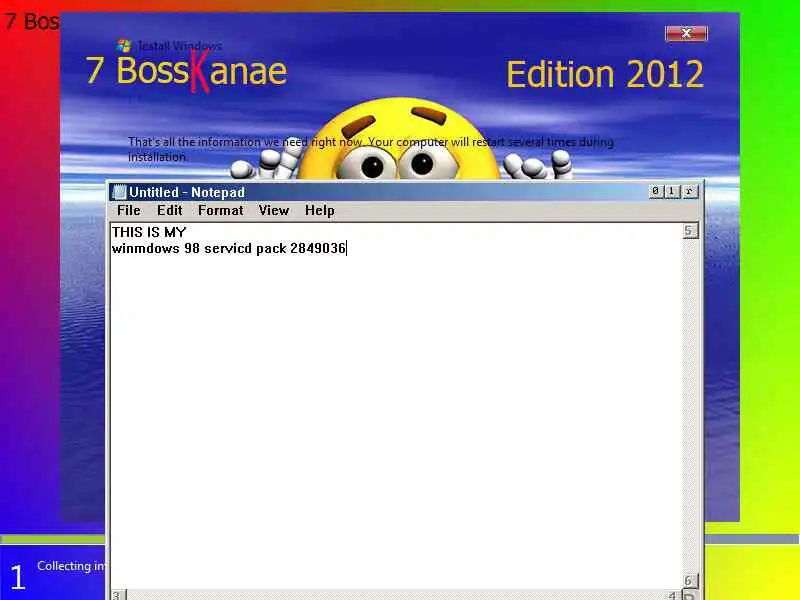The height and width of the screenshot is (600, 800).
Task: Close the Untitled Notepad window
Action: click(x=689, y=191)
